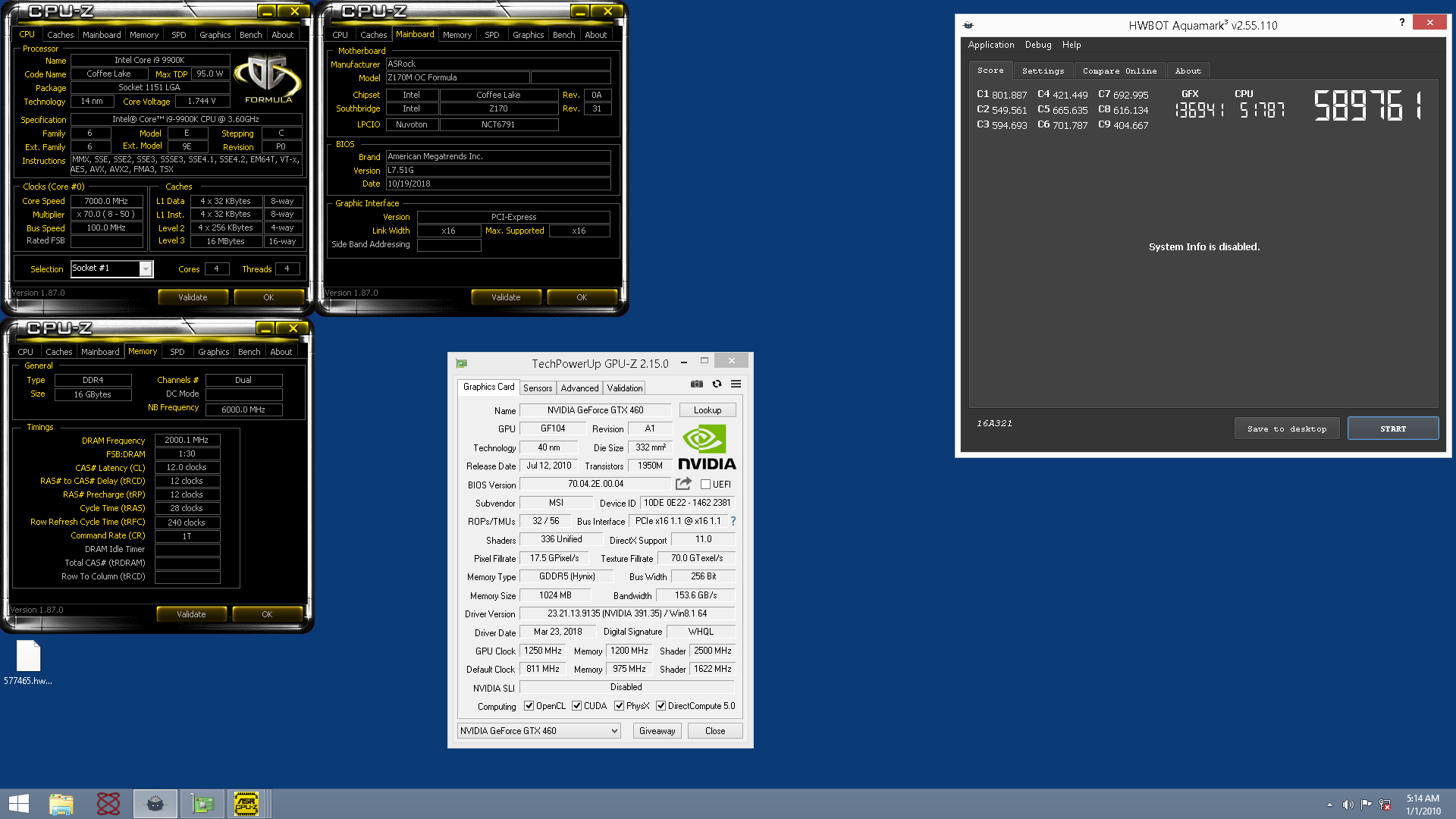The width and height of the screenshot is (1456, 819).
Task: Click the GPU name field NVIDIA GeForce GTX 460
Action: click(595, 410)
